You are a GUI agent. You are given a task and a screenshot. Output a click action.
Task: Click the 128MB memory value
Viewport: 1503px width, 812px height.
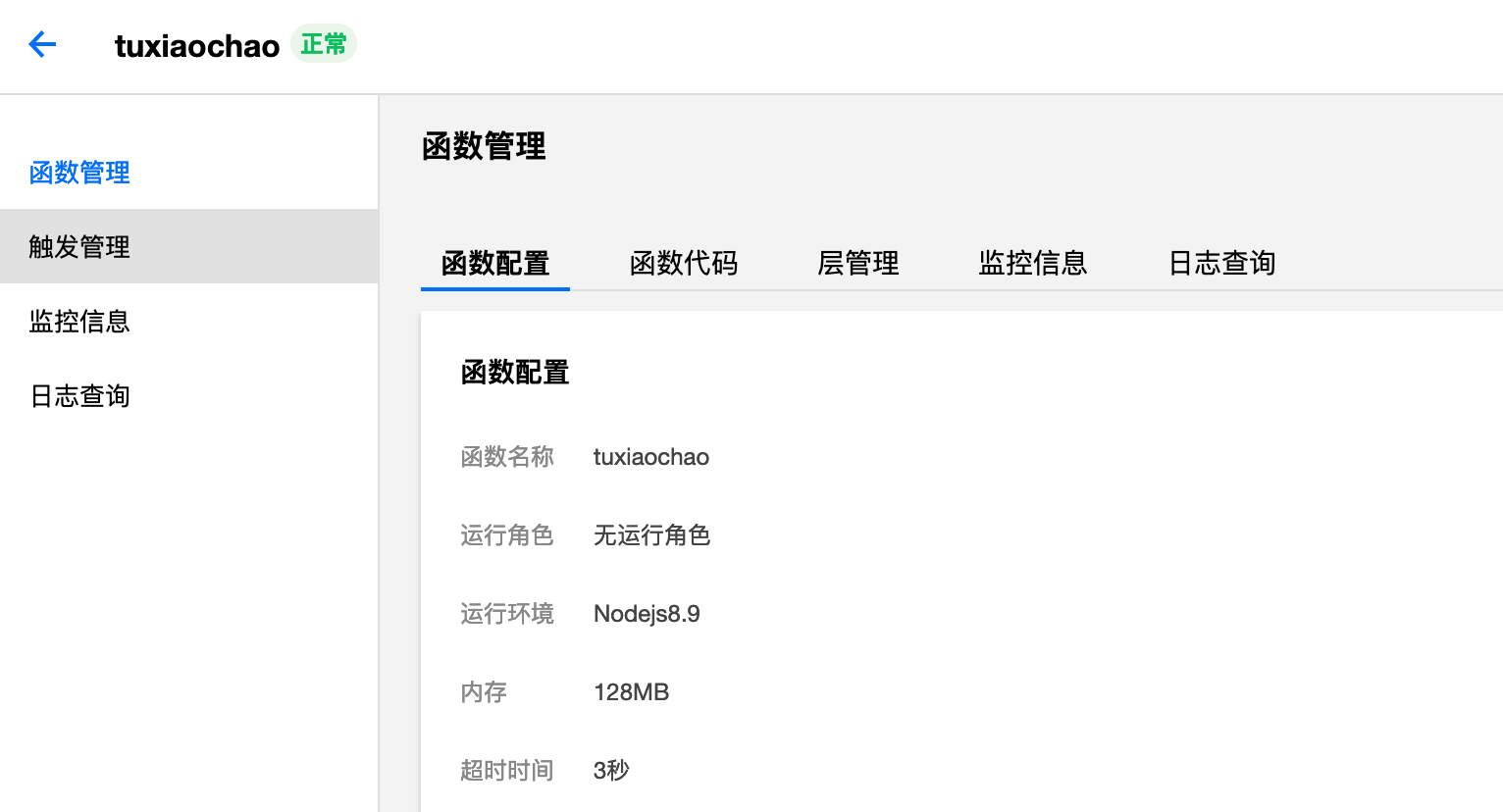click(631, 692)
